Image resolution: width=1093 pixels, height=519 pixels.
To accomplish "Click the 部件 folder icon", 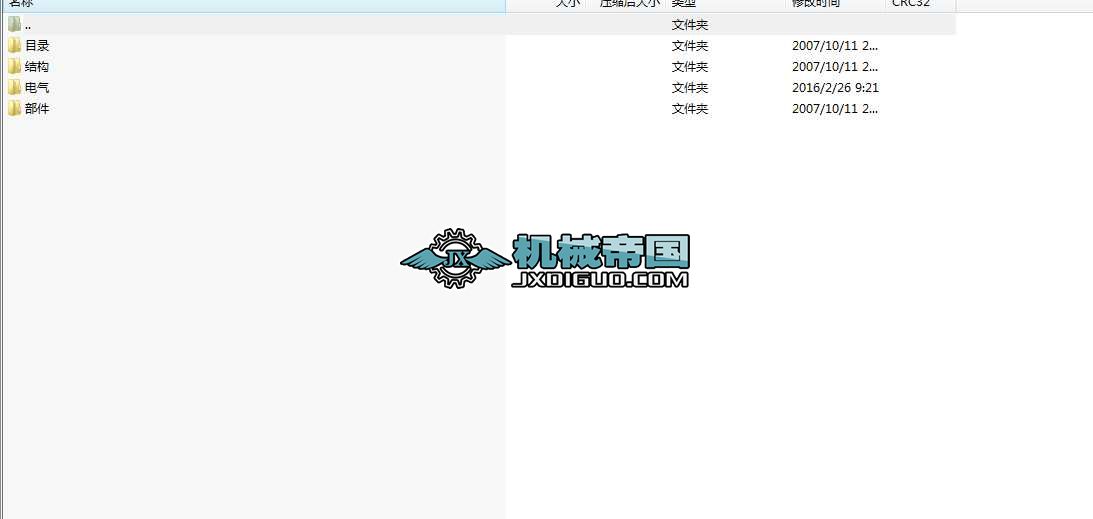I will click(x=15, y=108).
